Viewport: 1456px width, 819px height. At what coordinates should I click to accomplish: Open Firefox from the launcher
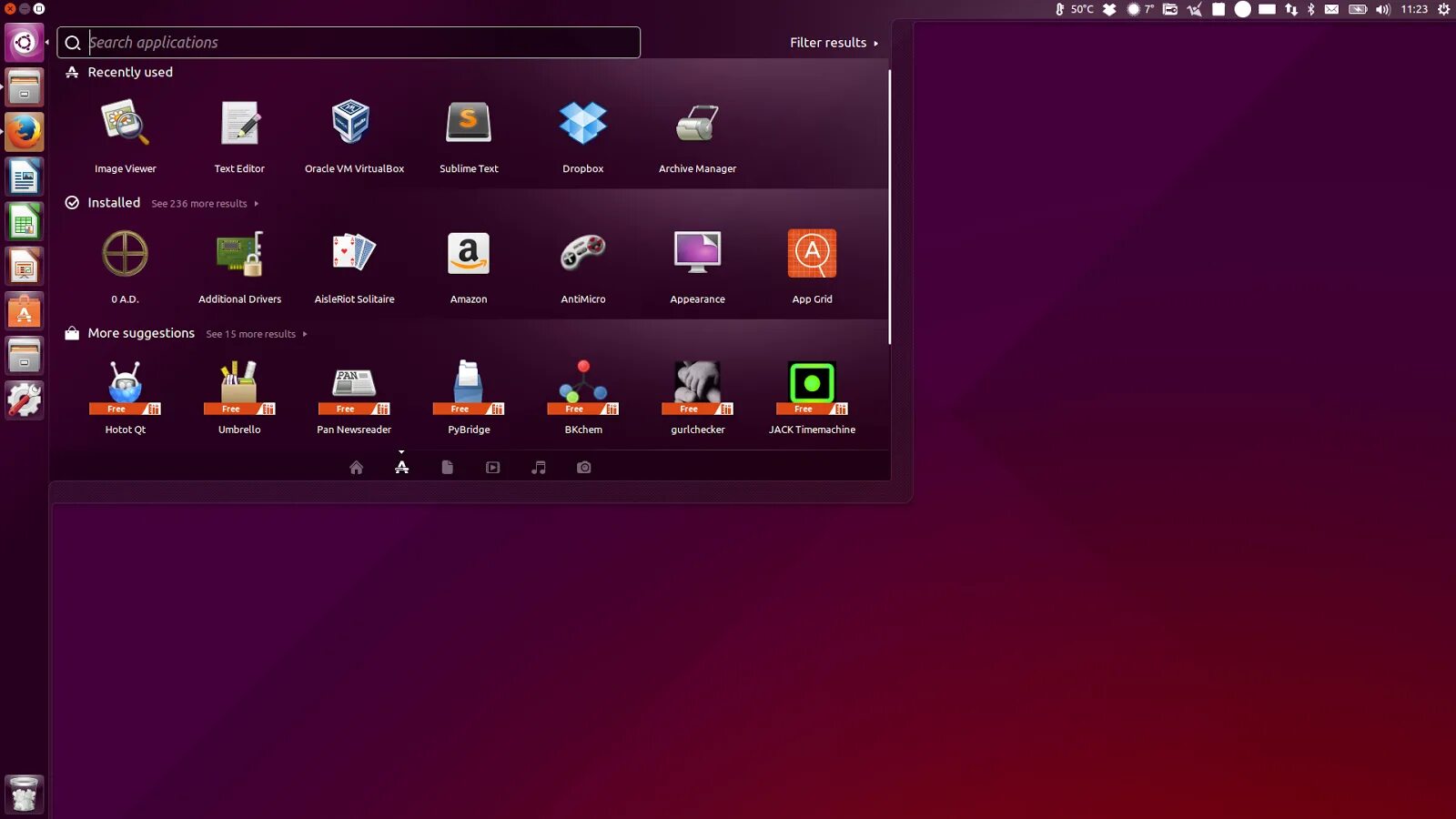[x=24, y=132]
